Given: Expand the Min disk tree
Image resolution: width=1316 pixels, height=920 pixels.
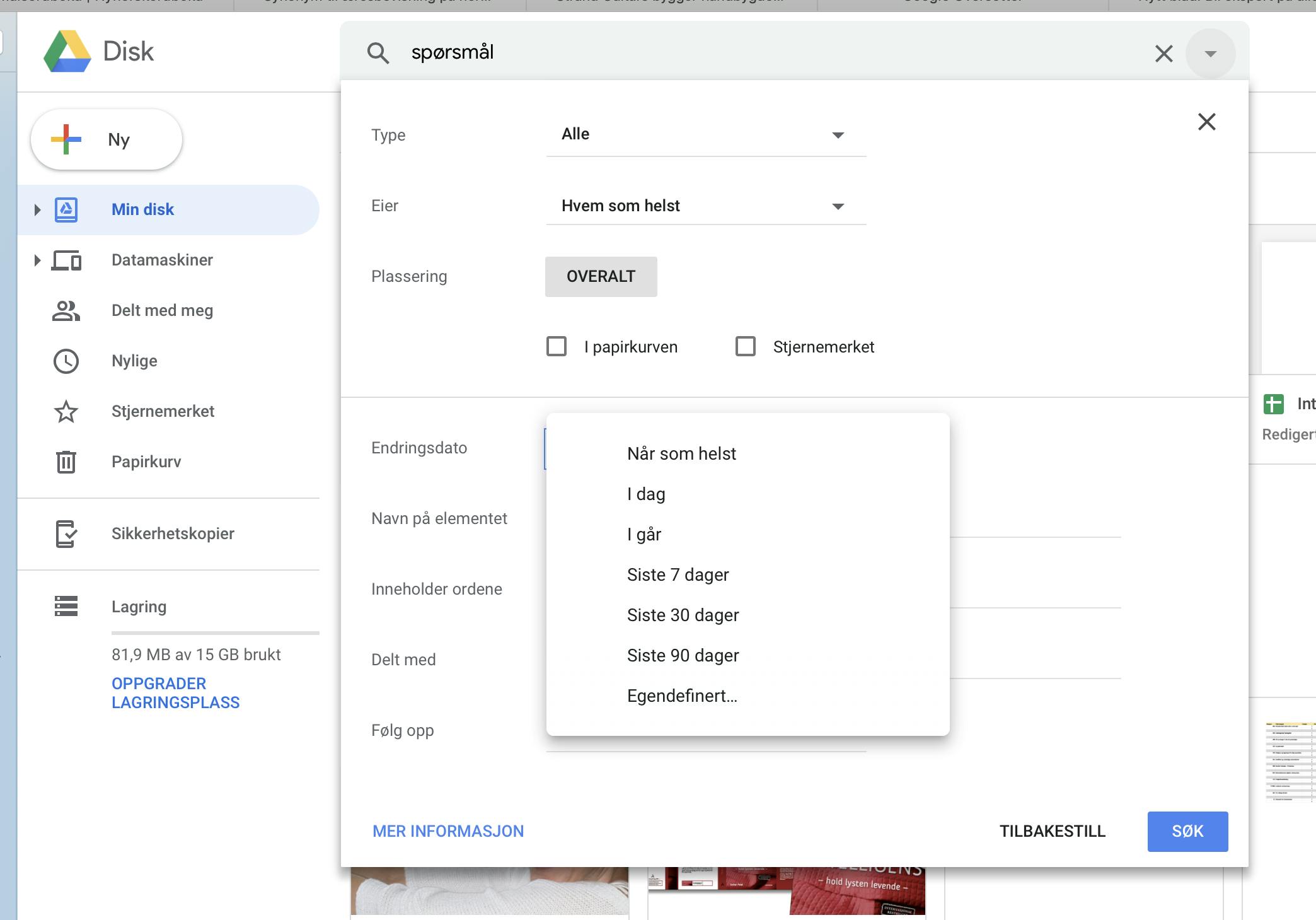Looking at the screenshot, I should coord(37,210).
